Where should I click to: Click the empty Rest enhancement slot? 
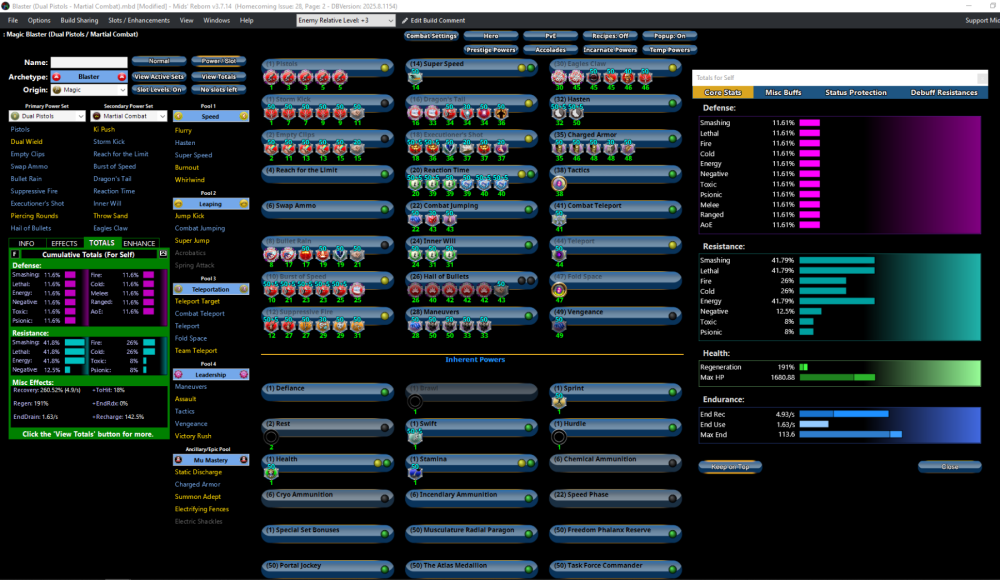(x=271, y=436)
